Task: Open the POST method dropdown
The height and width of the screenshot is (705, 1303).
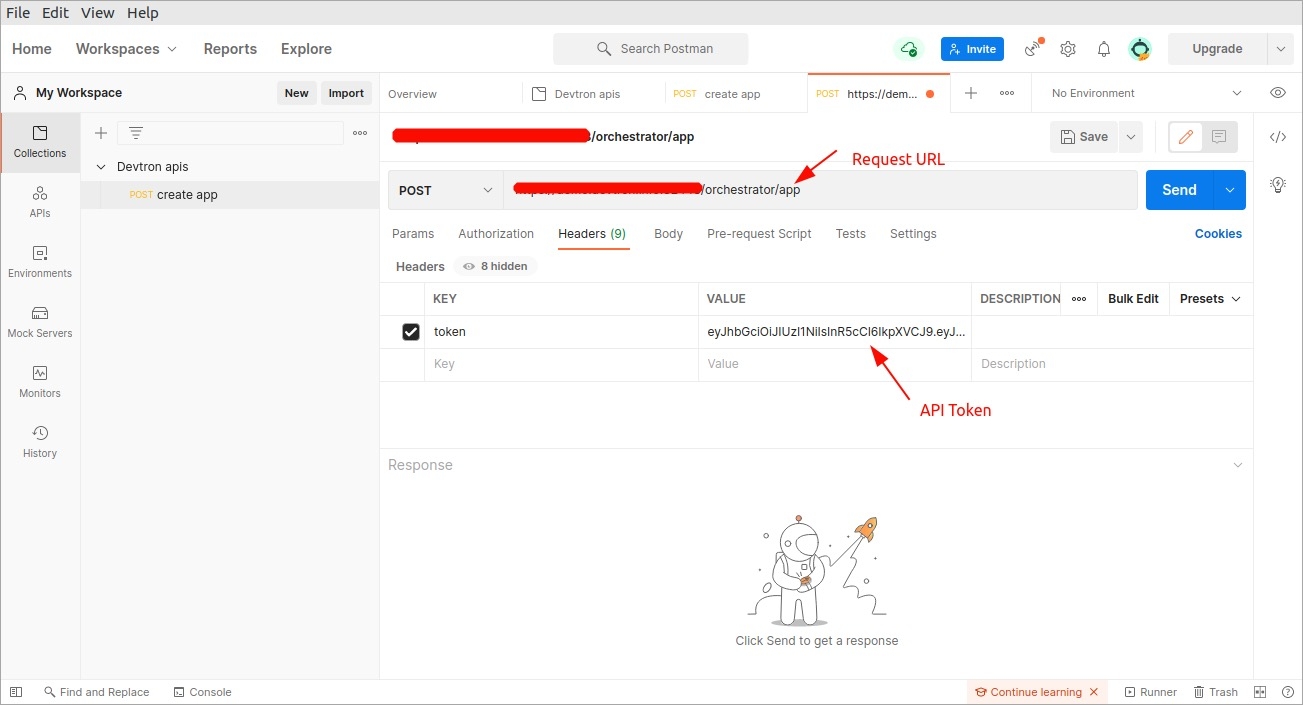Action: point(445,190)
